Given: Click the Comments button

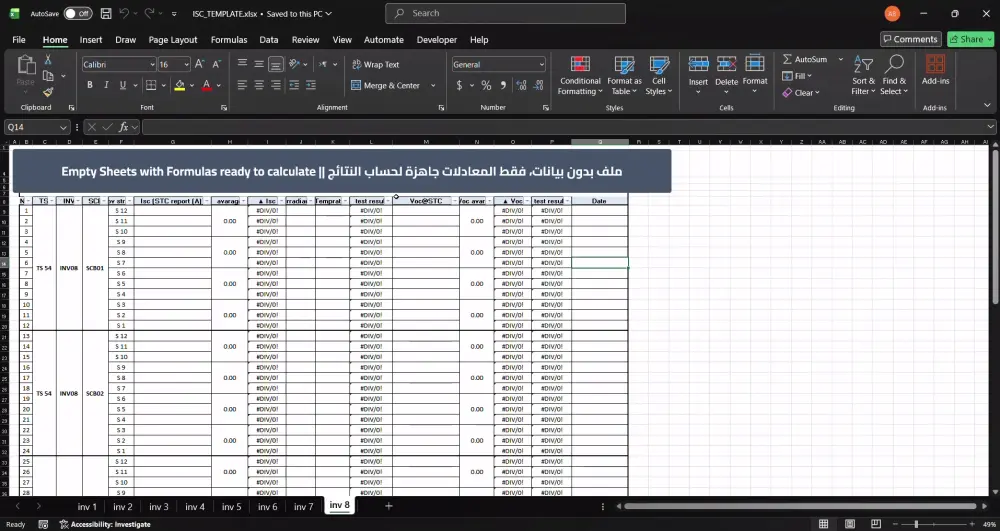Looking at the screenshot, I should click(911, 39).
